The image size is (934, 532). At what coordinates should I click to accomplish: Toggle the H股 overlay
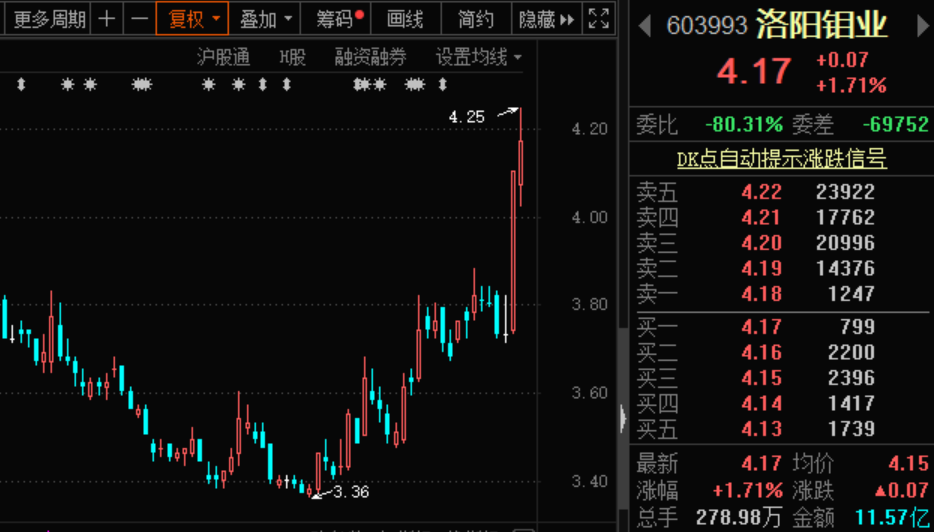pos(293,58)
